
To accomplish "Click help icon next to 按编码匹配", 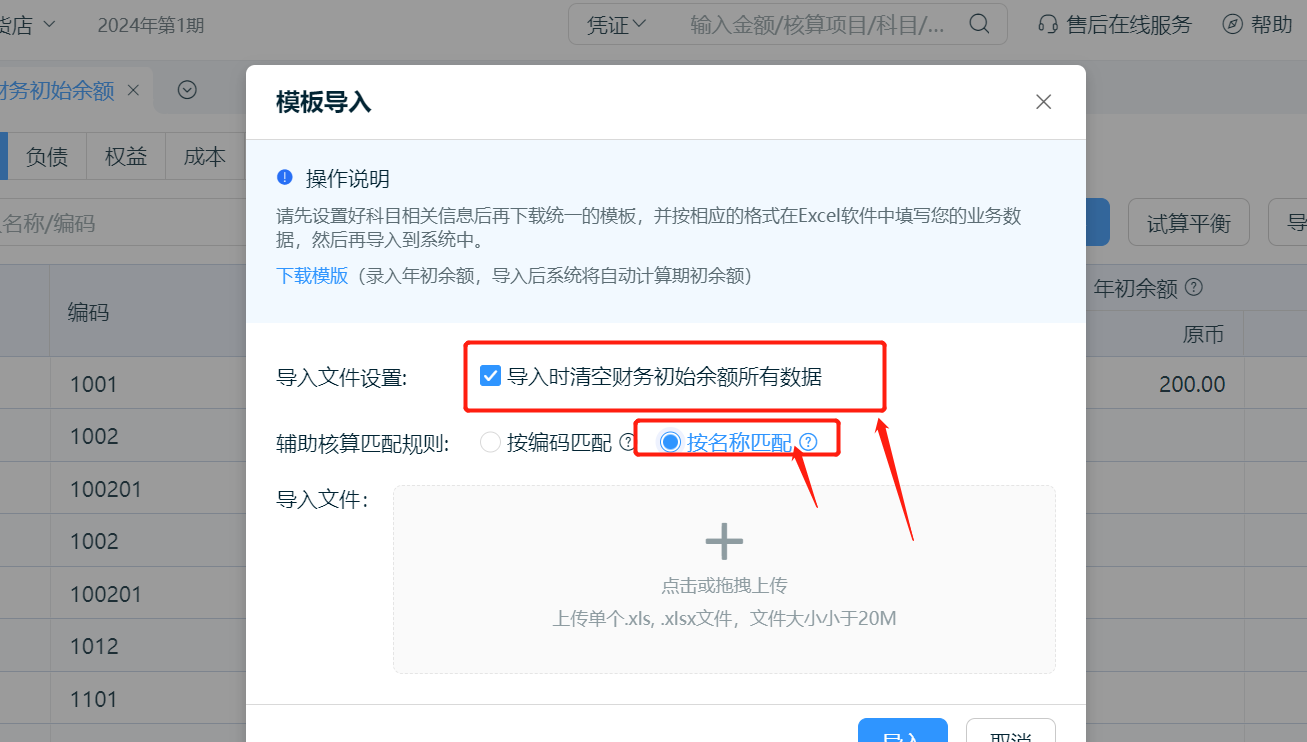I will pos(627,442).
